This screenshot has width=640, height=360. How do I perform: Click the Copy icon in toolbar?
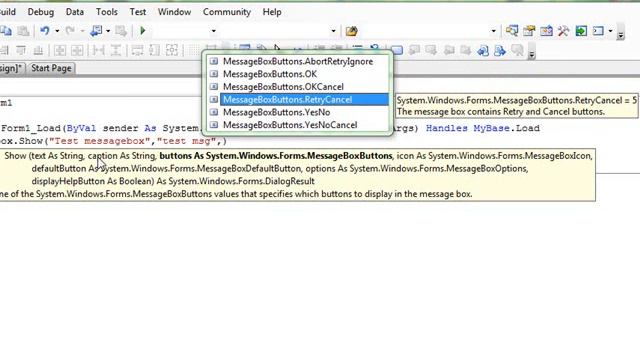click(x=7, y=31)
